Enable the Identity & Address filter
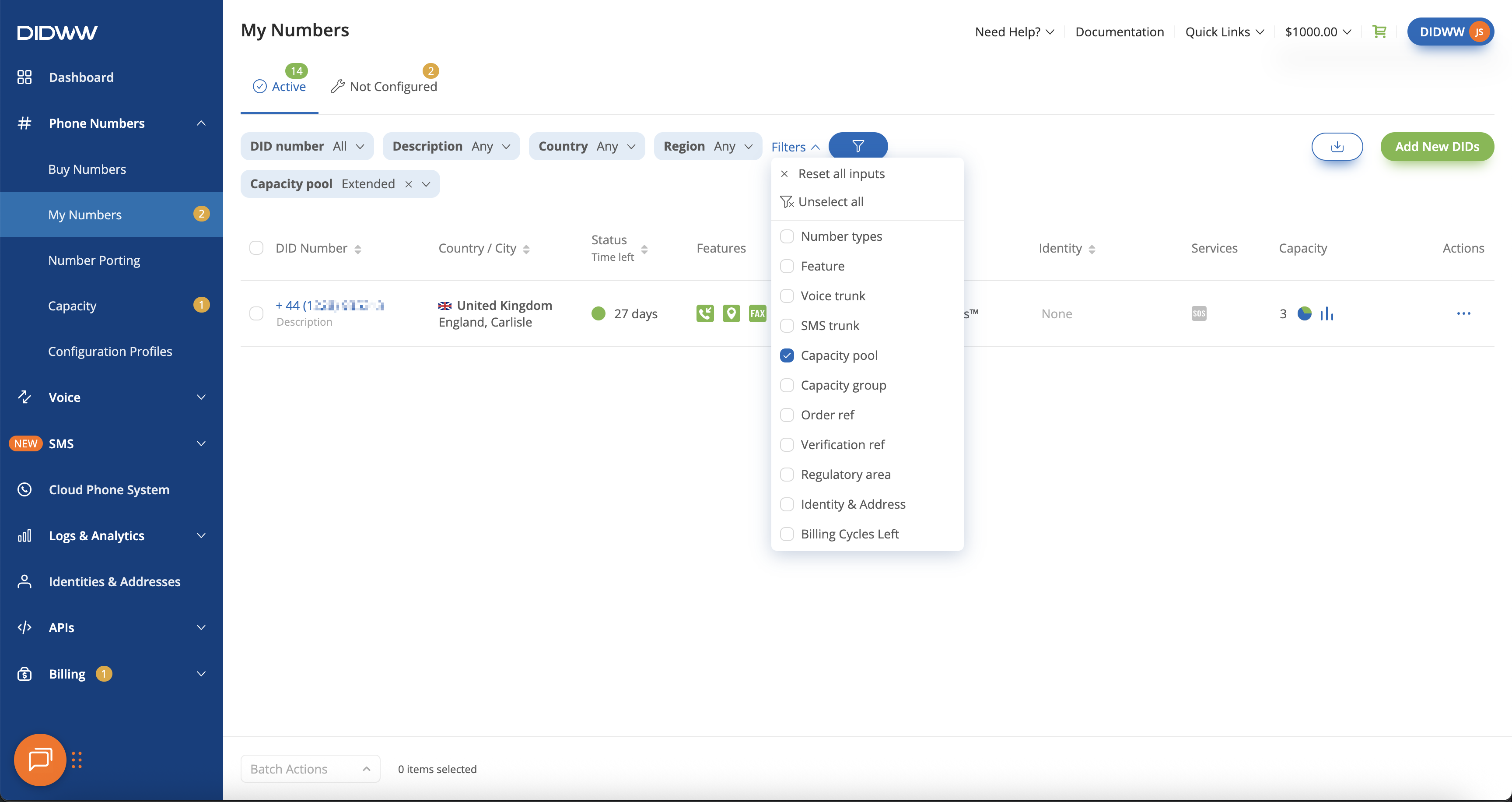 (x=787, y=504)
